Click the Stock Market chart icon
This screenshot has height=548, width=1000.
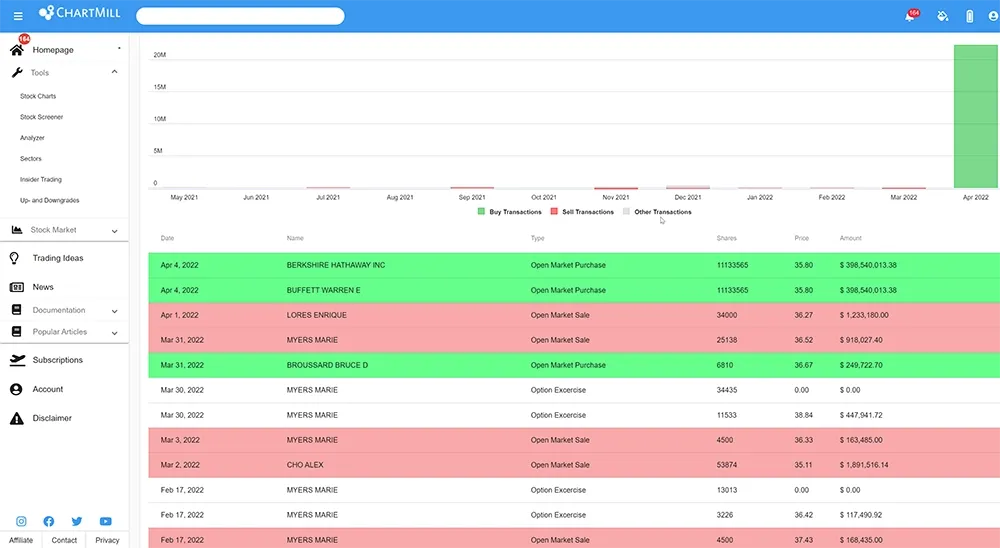[x=17, y=230]
